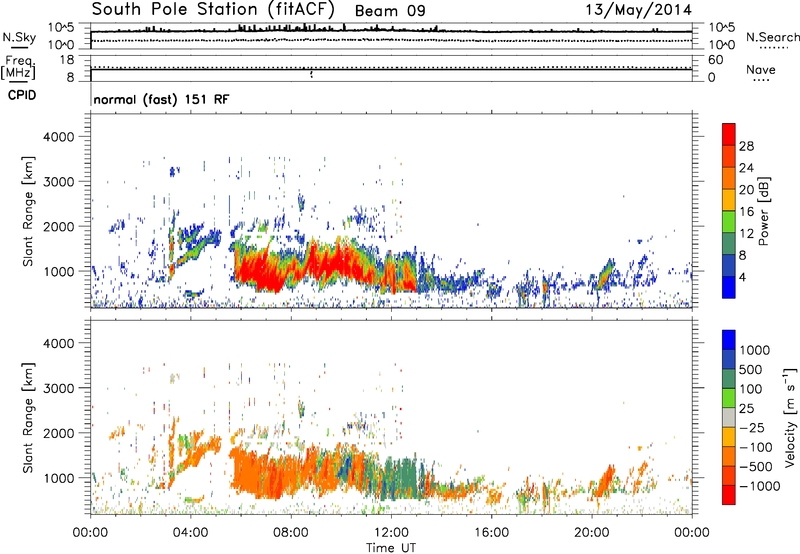Click the 3000 tick on power panel axis
The image size is (800, 554).
58,182
